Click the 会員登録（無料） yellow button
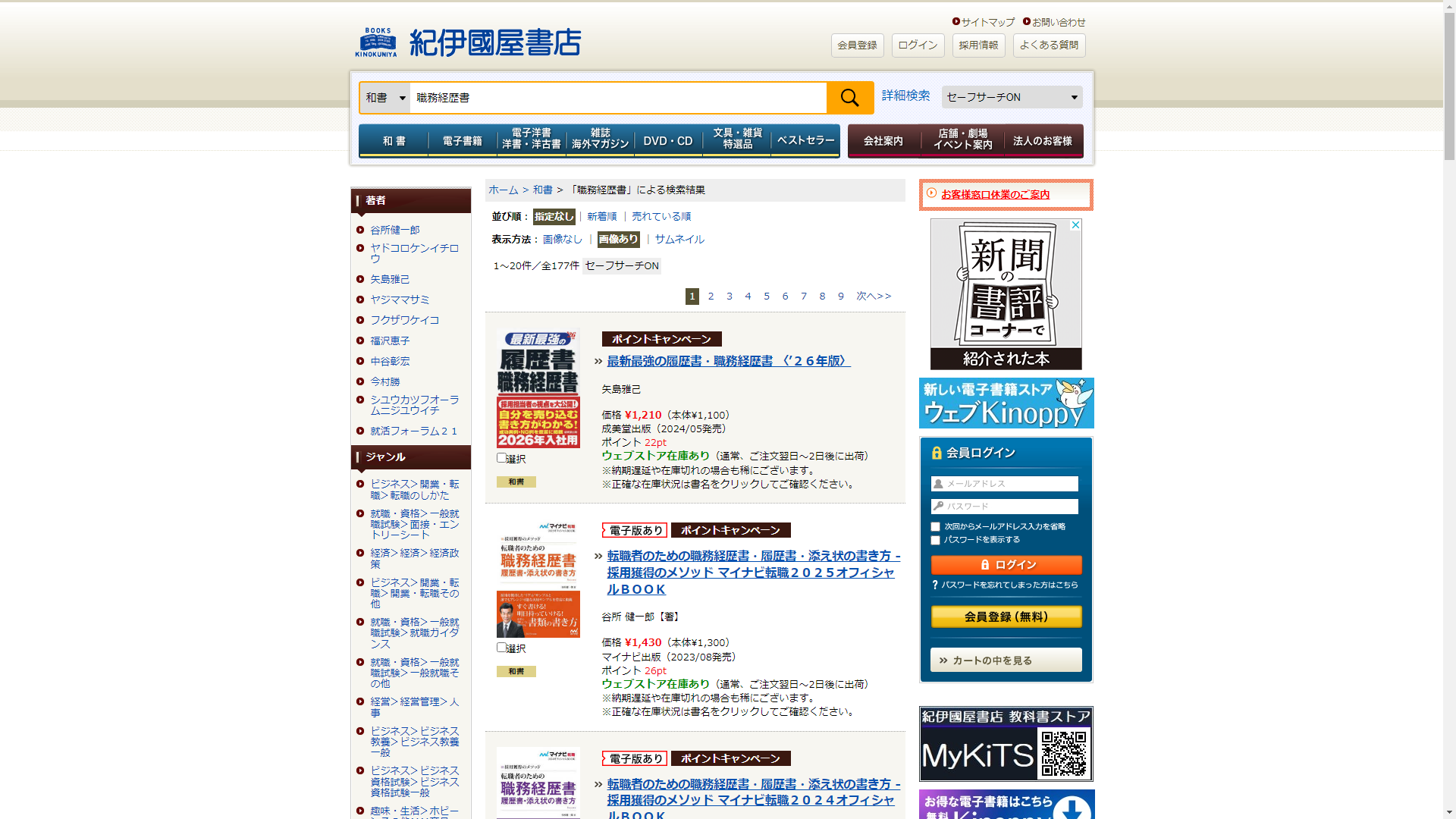1456x819 pixels. coord(1006,617)
